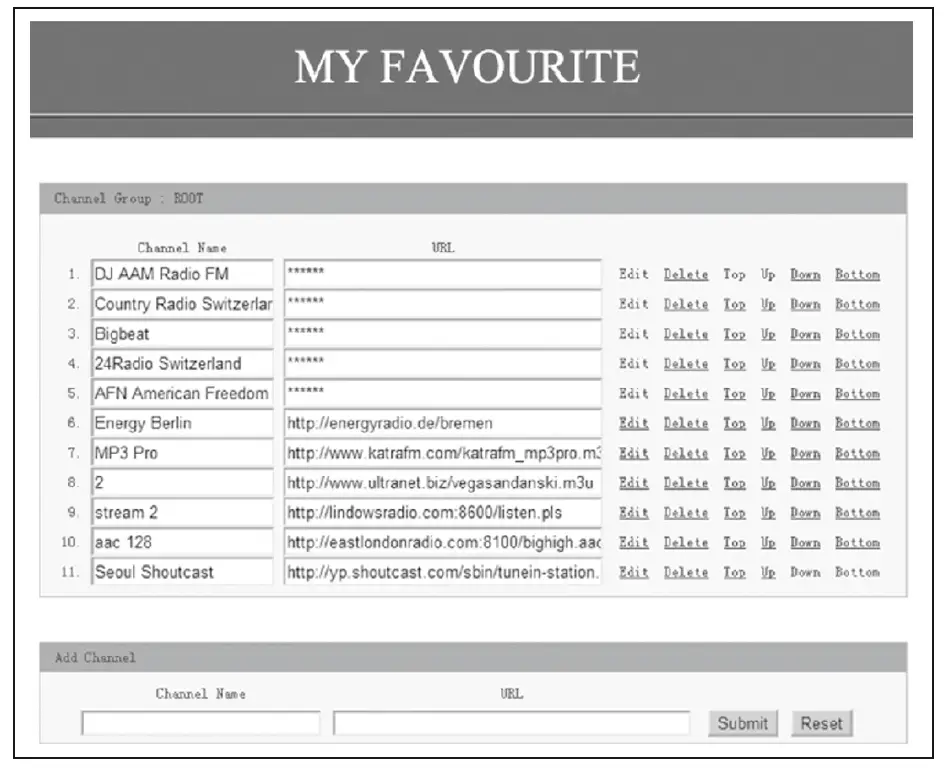Click the 24Radio Switzerland name field
The height and width of the screenshot is (777, 945).
182,363
